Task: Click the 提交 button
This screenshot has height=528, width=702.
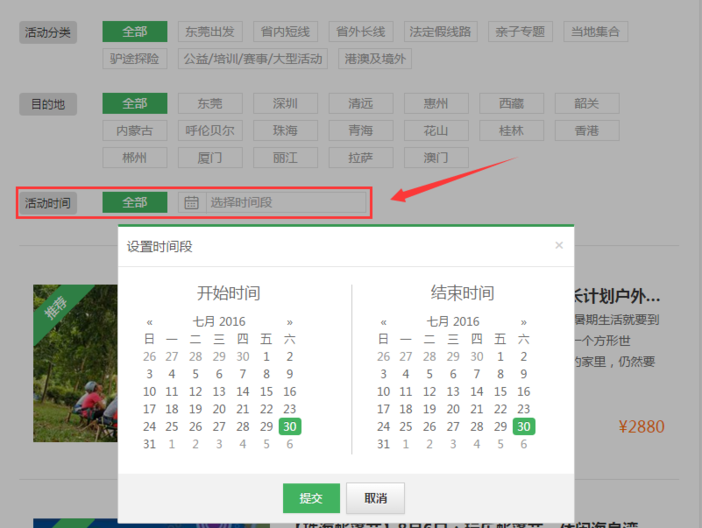Action: pyautogui.click(x=311, y=498)
